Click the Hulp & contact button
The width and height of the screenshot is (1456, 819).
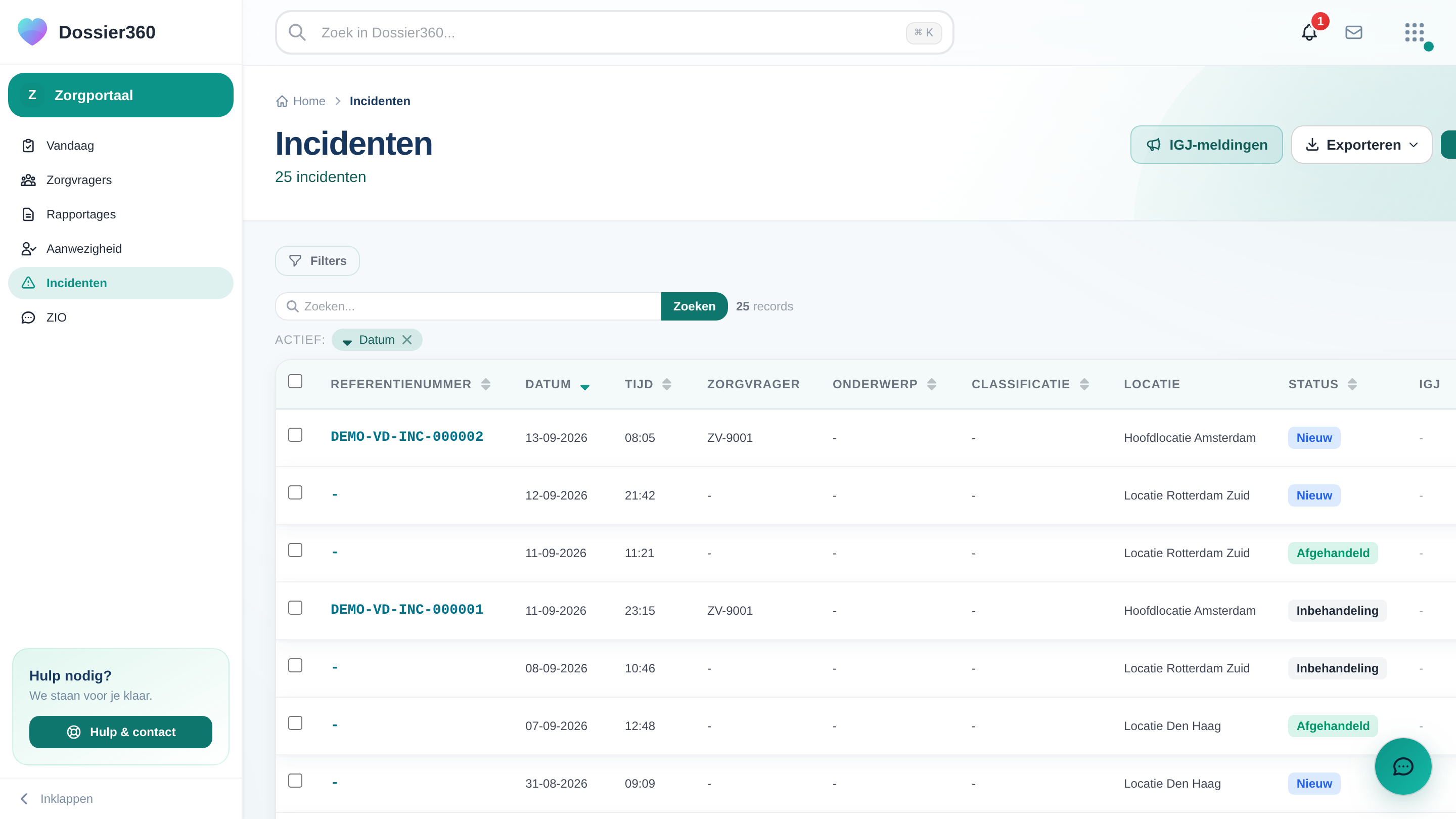click(x=120, y=732)
